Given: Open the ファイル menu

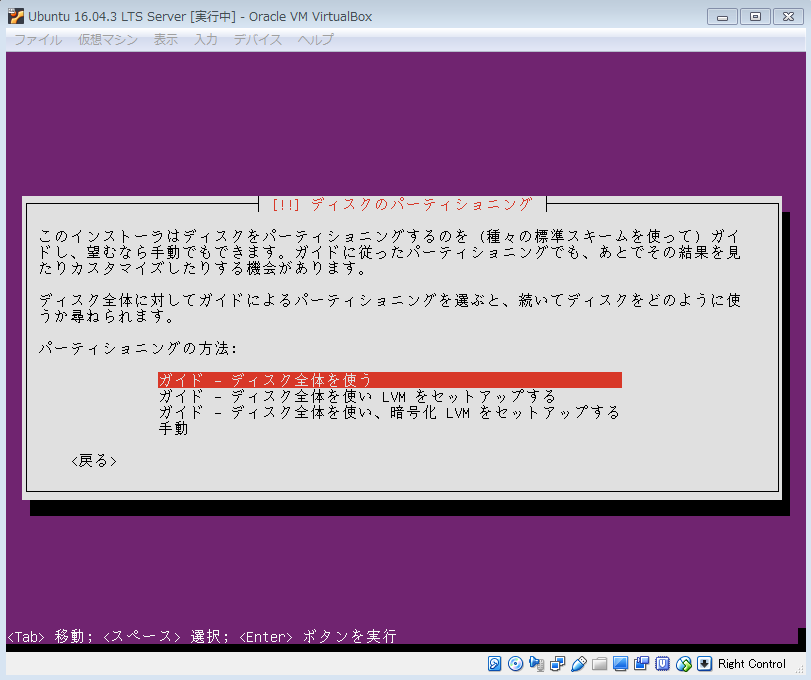Looking at the screenshot, I should tap(38, 40).
